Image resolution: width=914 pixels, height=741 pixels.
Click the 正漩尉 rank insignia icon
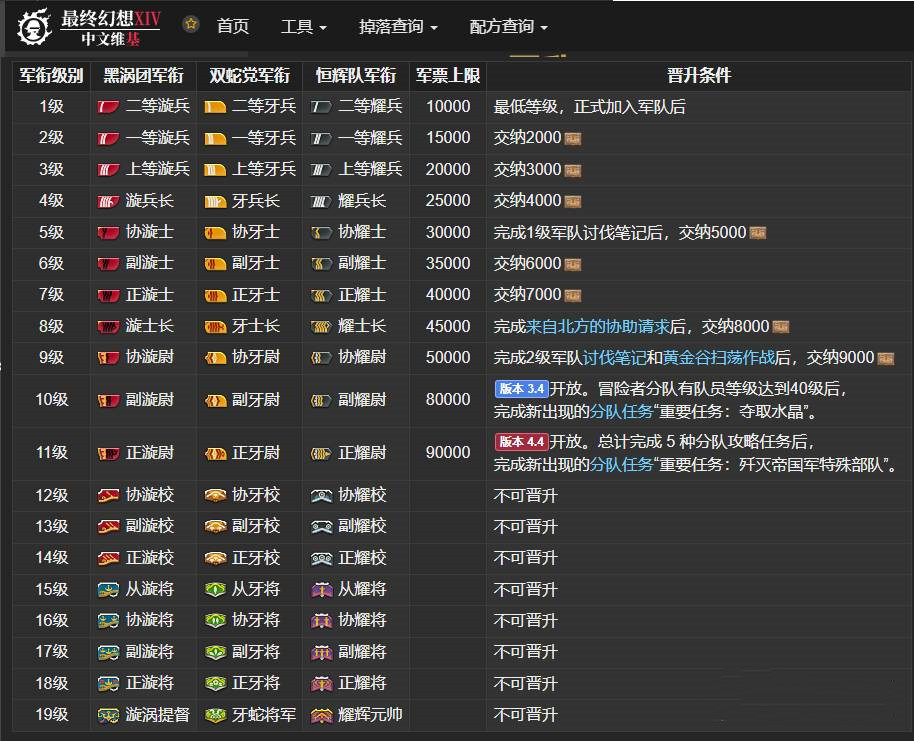coord(109,453)
